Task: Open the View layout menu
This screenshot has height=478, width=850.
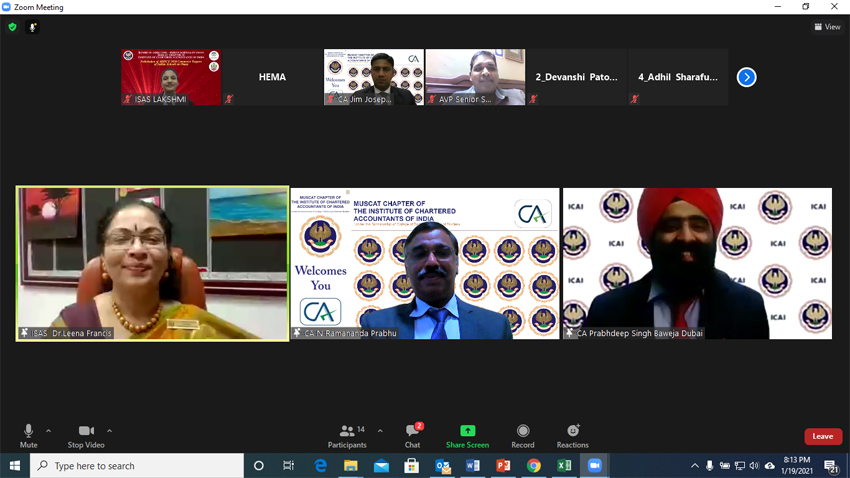Action: click(827, 27)
